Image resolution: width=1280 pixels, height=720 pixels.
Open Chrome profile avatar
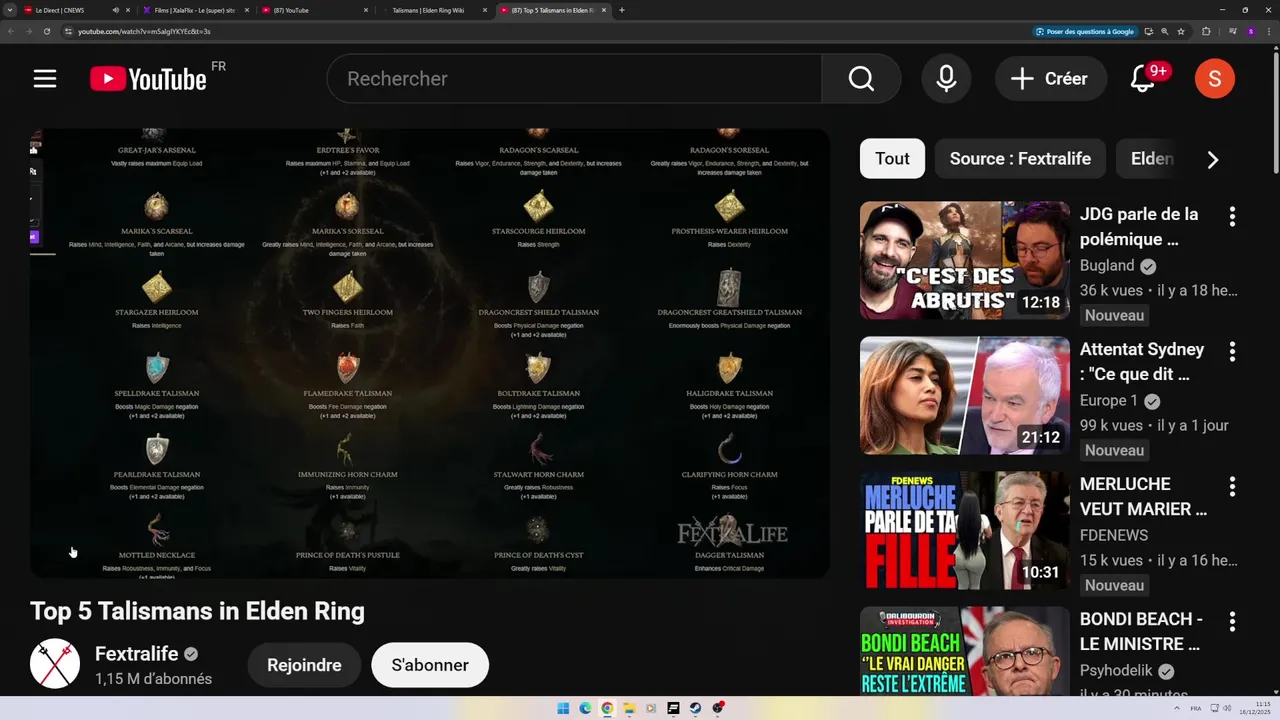click(1250, 31)
